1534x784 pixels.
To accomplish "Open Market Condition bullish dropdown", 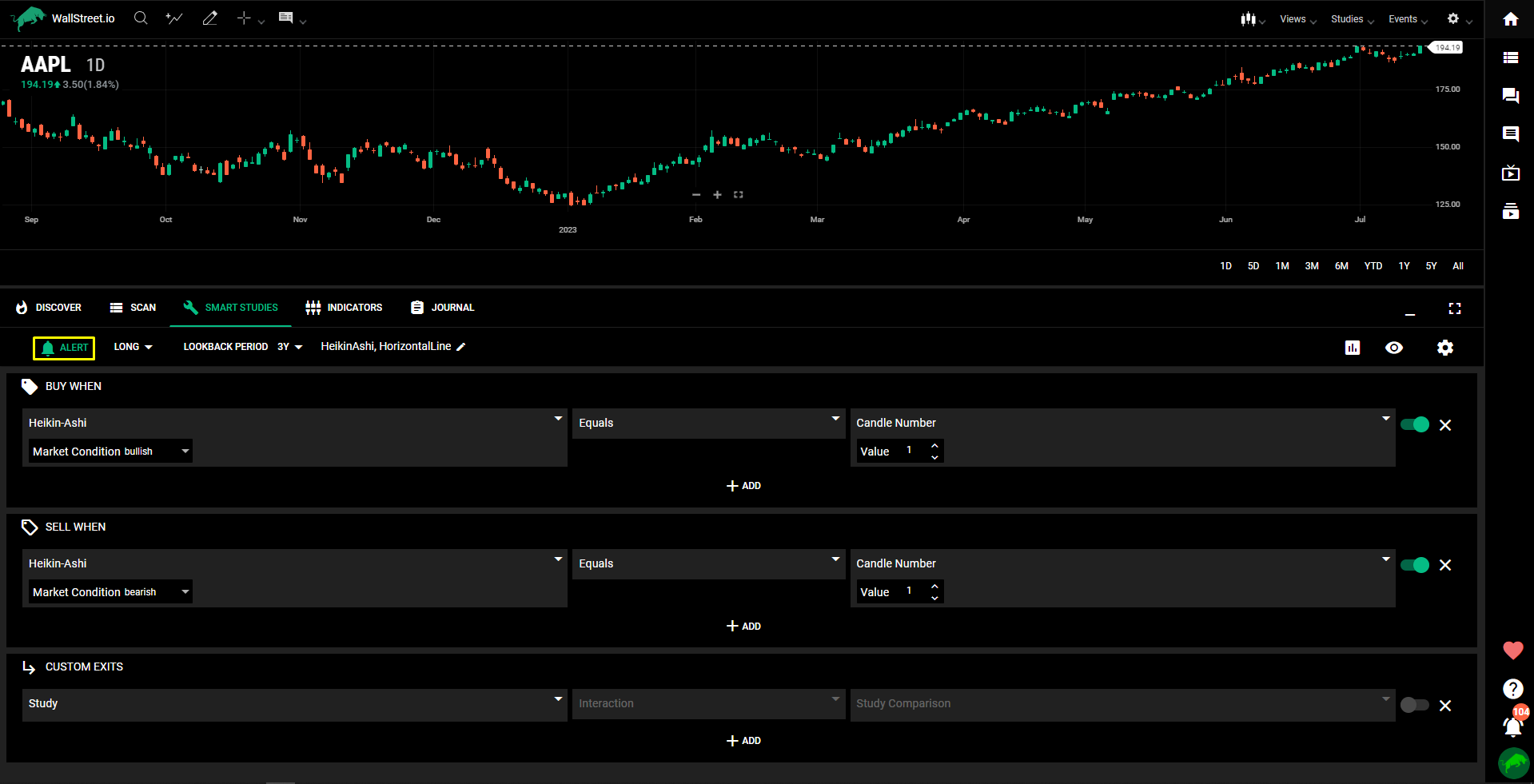I will (x=111, y=452).
